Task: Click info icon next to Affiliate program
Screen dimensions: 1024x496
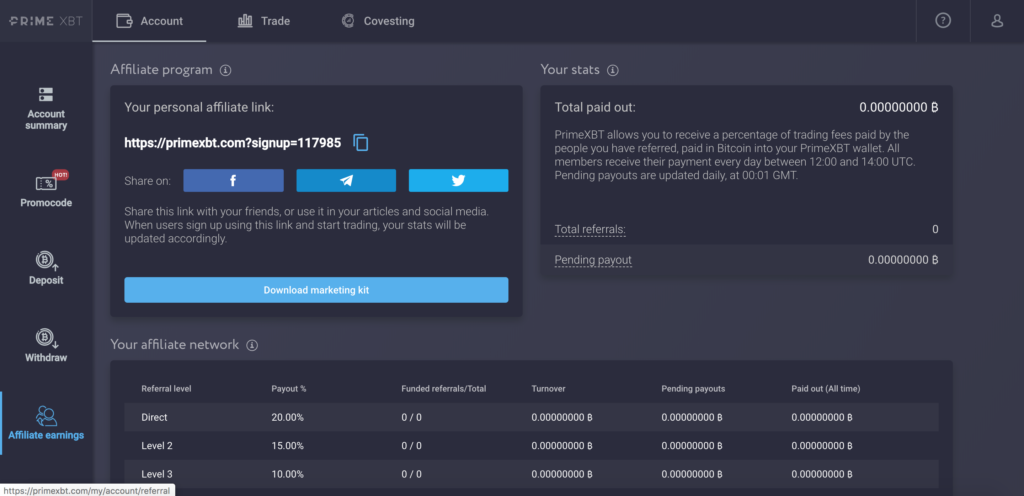Action: (x=225, y=70)
